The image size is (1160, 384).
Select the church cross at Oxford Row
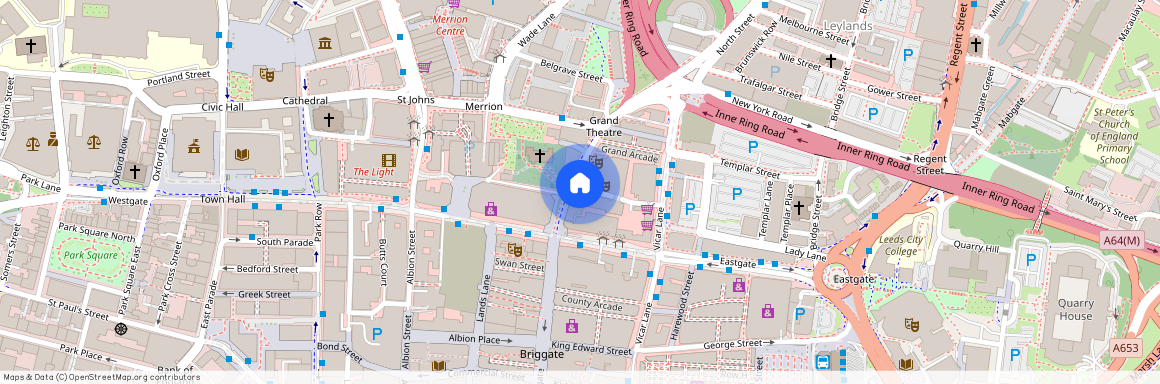[134, 172]
